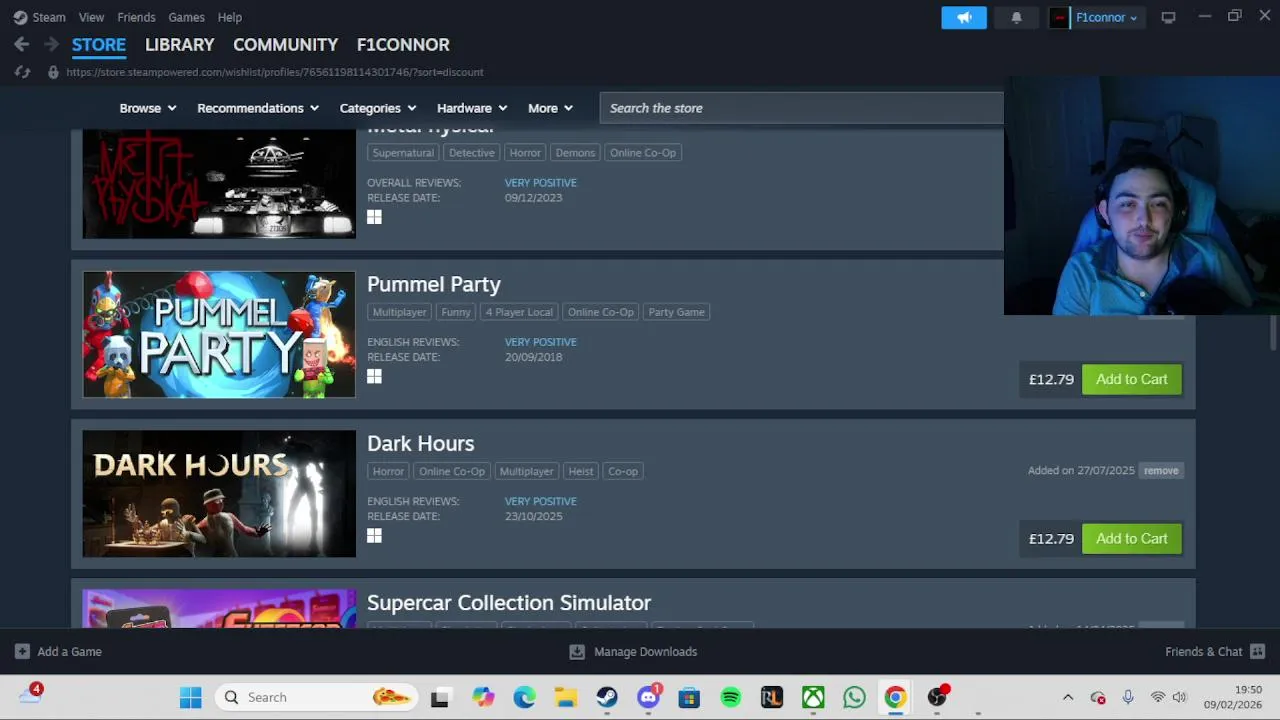The image size is (1280, 720).
Task: Remove Dark Hours from wishlist
Action: click(1161, 471)
